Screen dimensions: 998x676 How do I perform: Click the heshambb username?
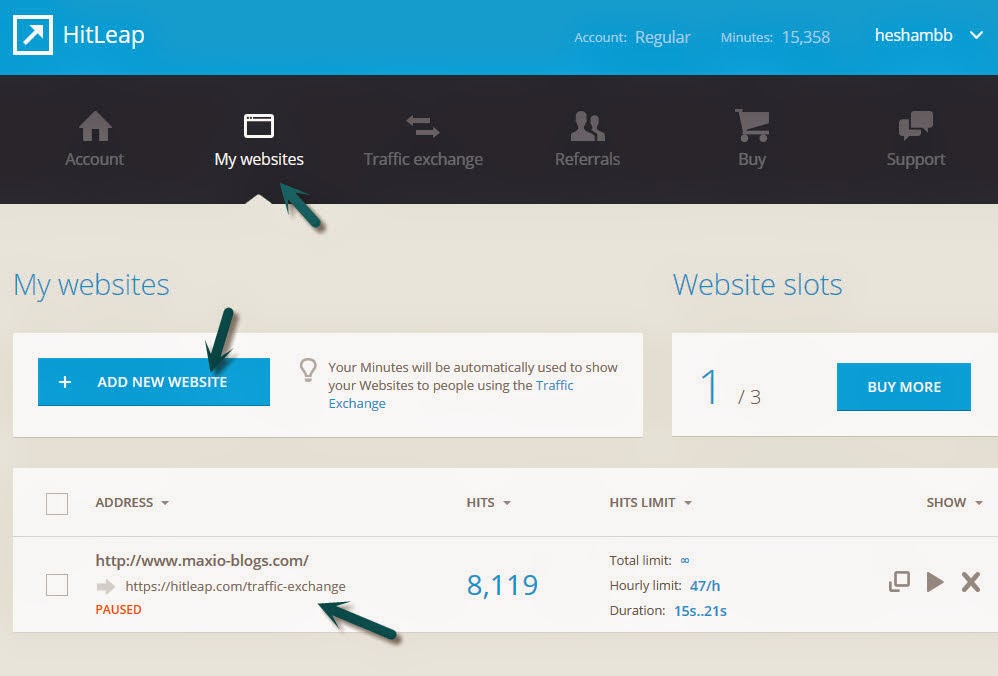click(913, 35)
